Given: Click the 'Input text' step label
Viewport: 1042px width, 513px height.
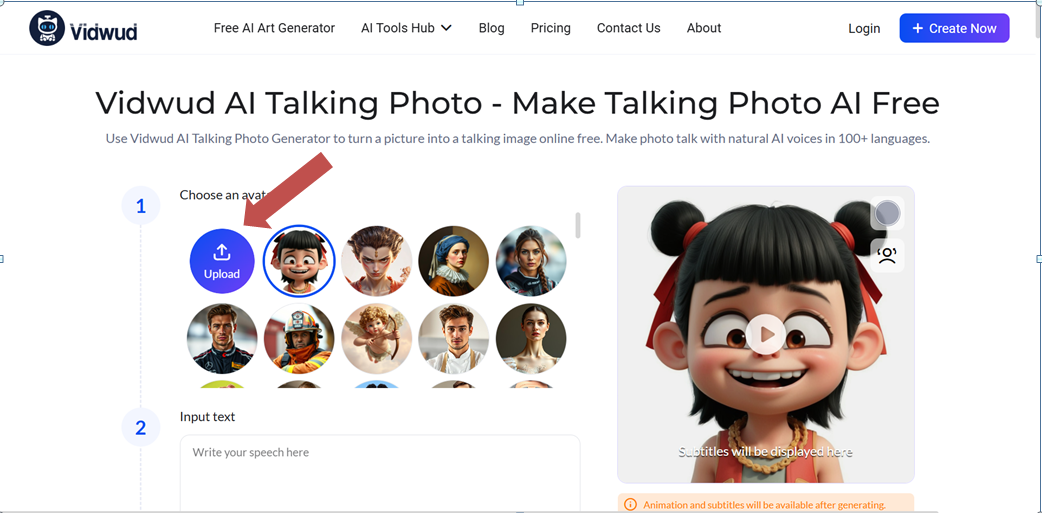Looking at the screenshot, I should pos(207,417).
